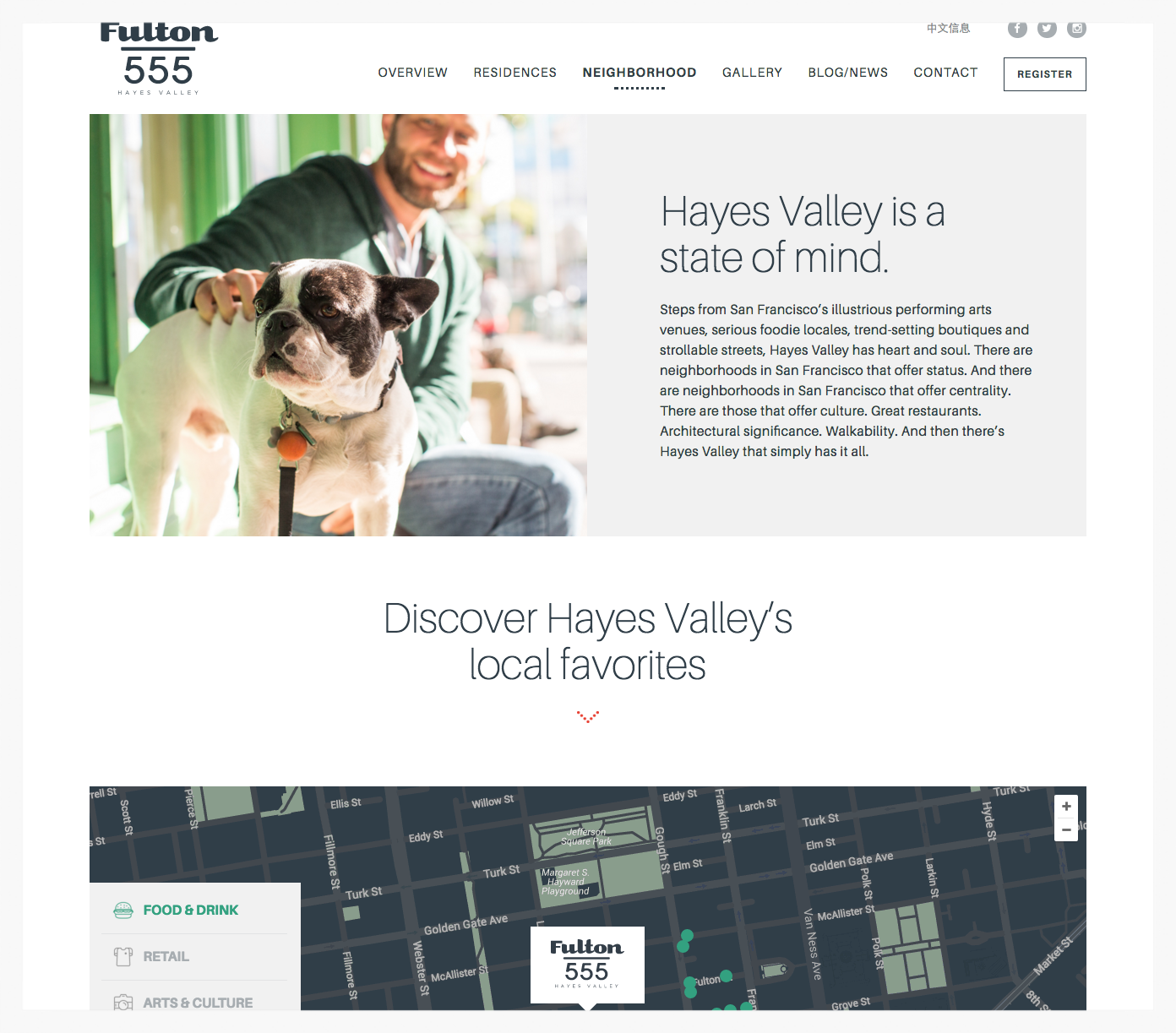Open the BLOG/NEWS page
The width and height of the screenshot is (1176, 1033).
pyautogui.click(x=847, y=73)
